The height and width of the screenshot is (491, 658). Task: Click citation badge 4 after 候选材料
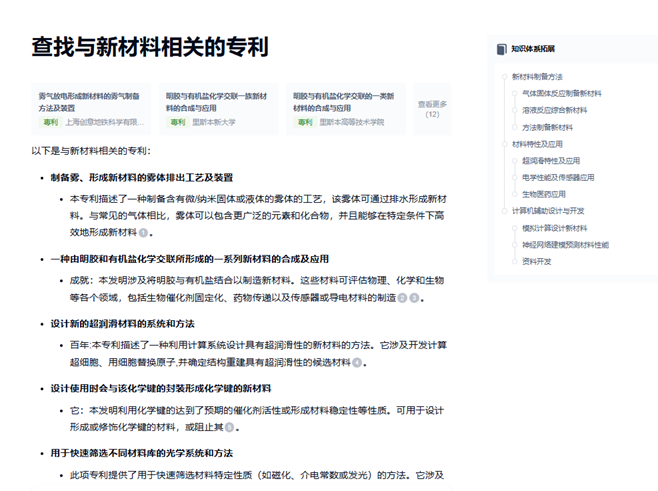point(356,362)
